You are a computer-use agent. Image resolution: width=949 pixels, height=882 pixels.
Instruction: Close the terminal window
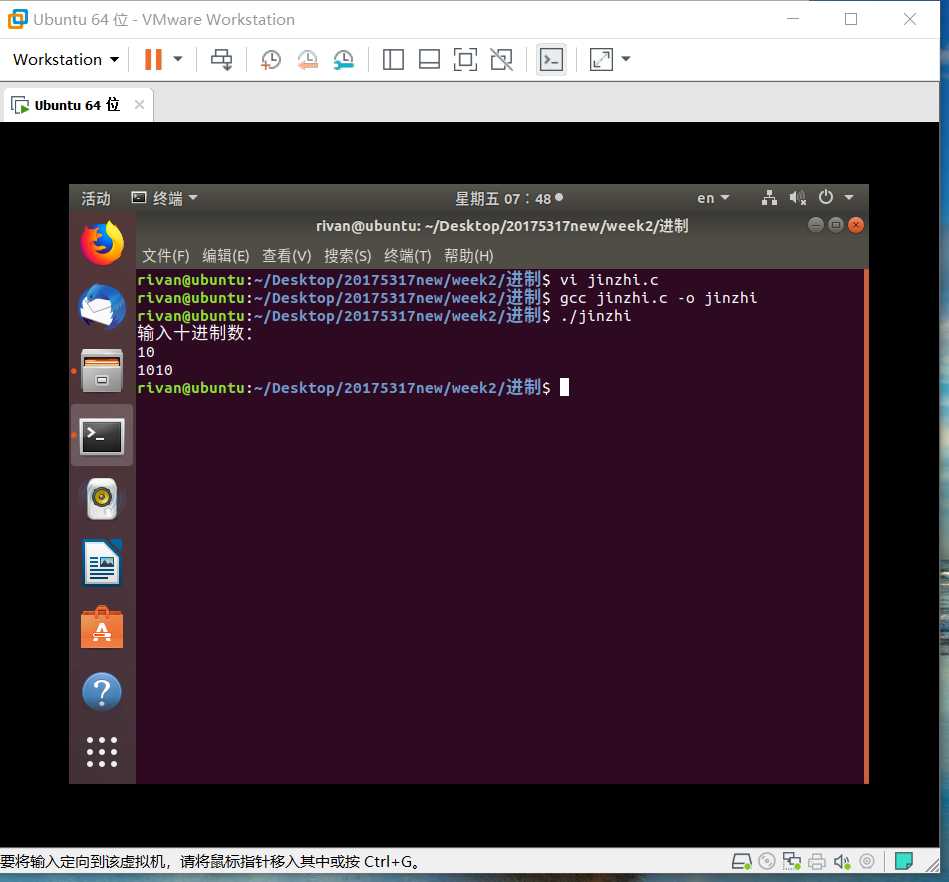[855, 225]
